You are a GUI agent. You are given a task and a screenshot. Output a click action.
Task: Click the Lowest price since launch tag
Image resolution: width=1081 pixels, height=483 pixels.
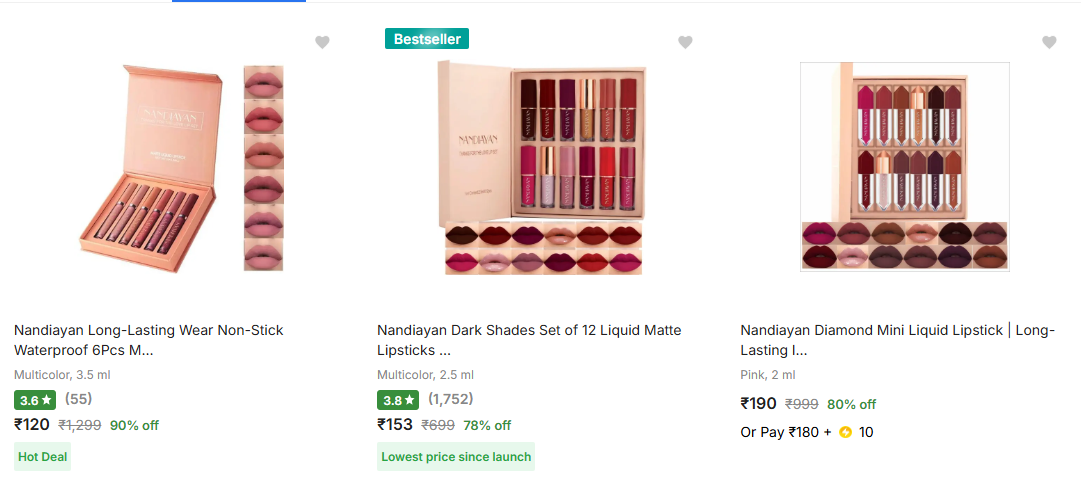(x=456, y=457)
